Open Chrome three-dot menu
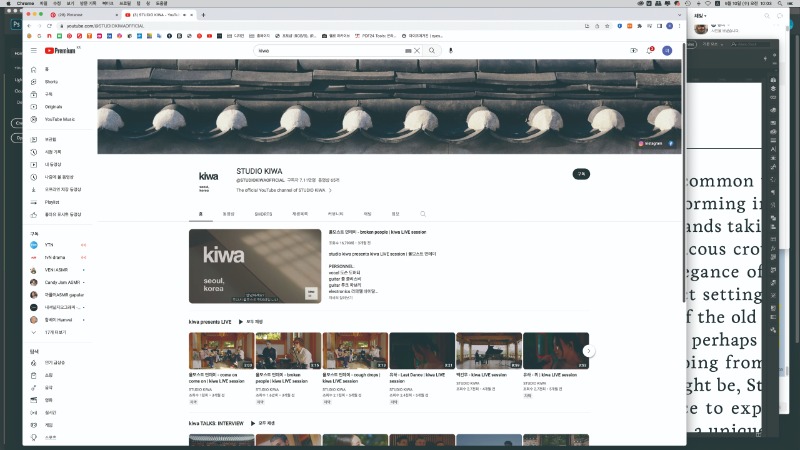Viewport: 800px width, 450px height. pyautogui.click(x=679, y=26)
